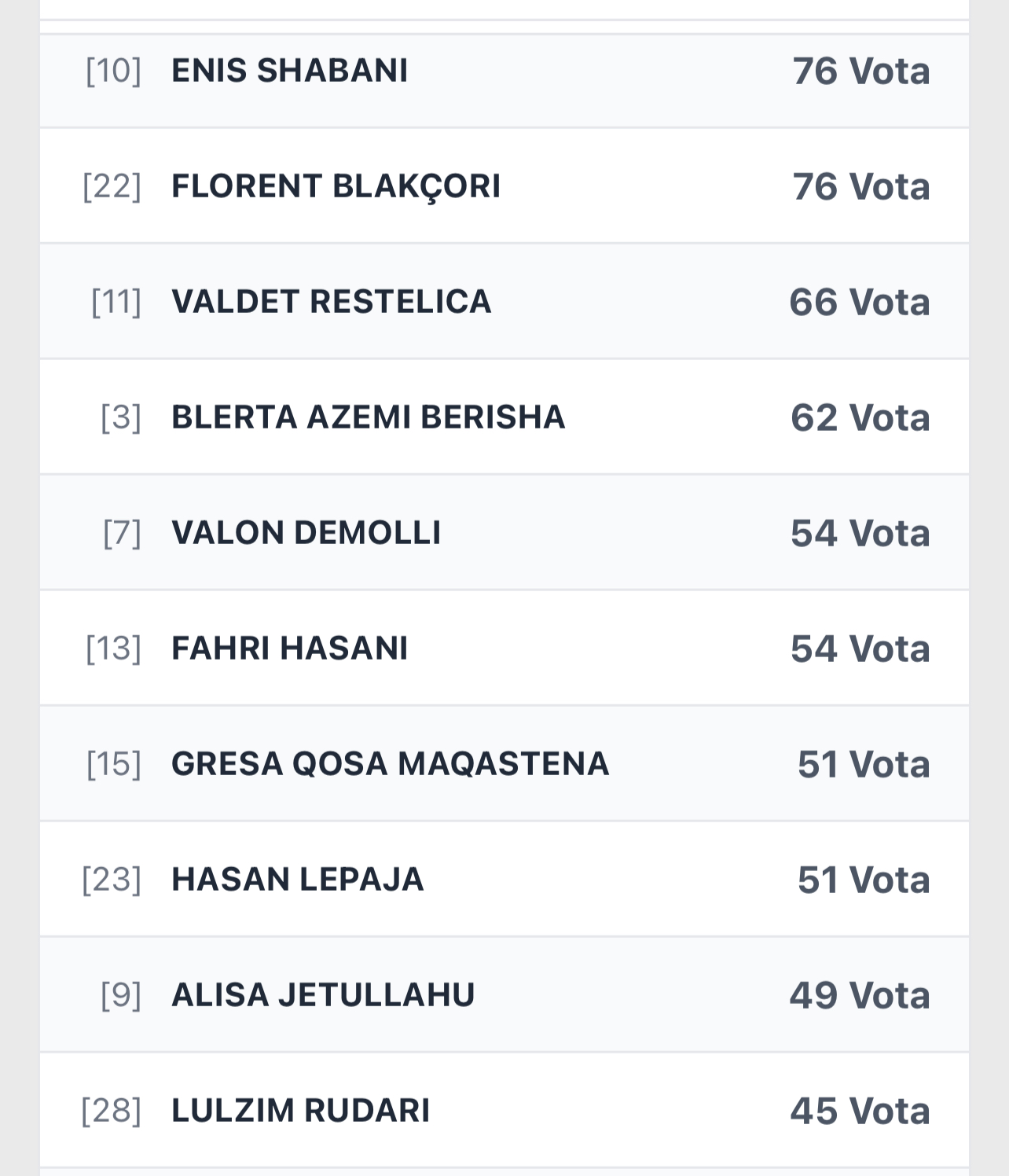The height and width of the screenshot is (1176, 1009).
Task: Click the Gresa Qosa Maqastena name
Action: 390,764
